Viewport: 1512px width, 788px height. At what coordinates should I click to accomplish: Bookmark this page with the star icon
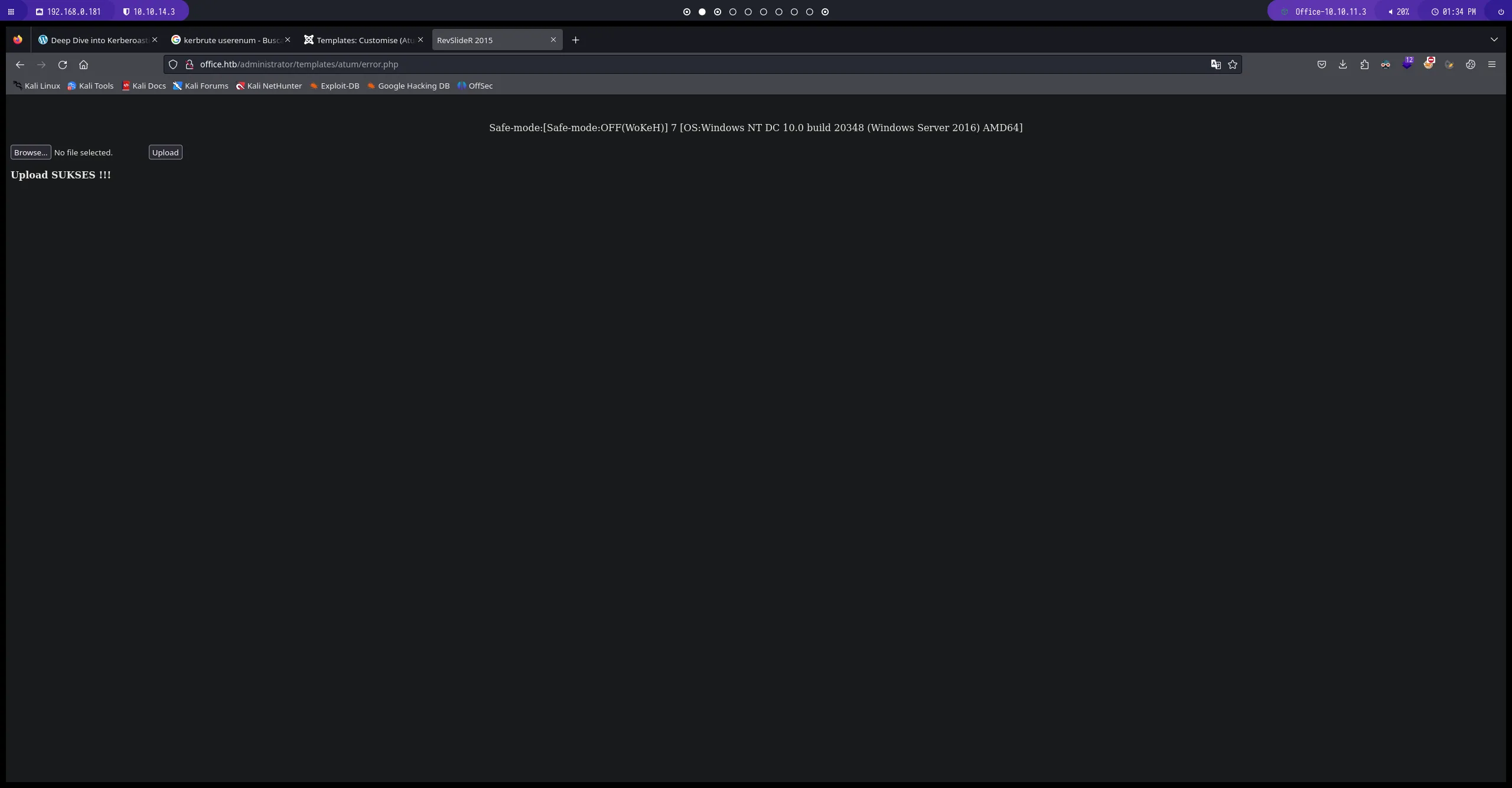point(1233,64)
